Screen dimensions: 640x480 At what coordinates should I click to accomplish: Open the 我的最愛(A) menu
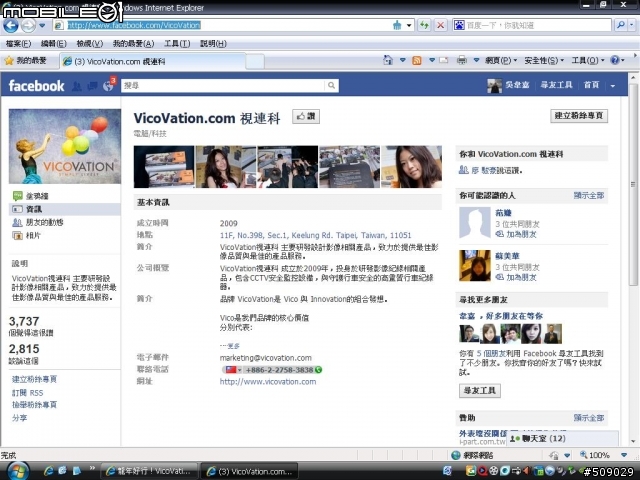(133, 44)
